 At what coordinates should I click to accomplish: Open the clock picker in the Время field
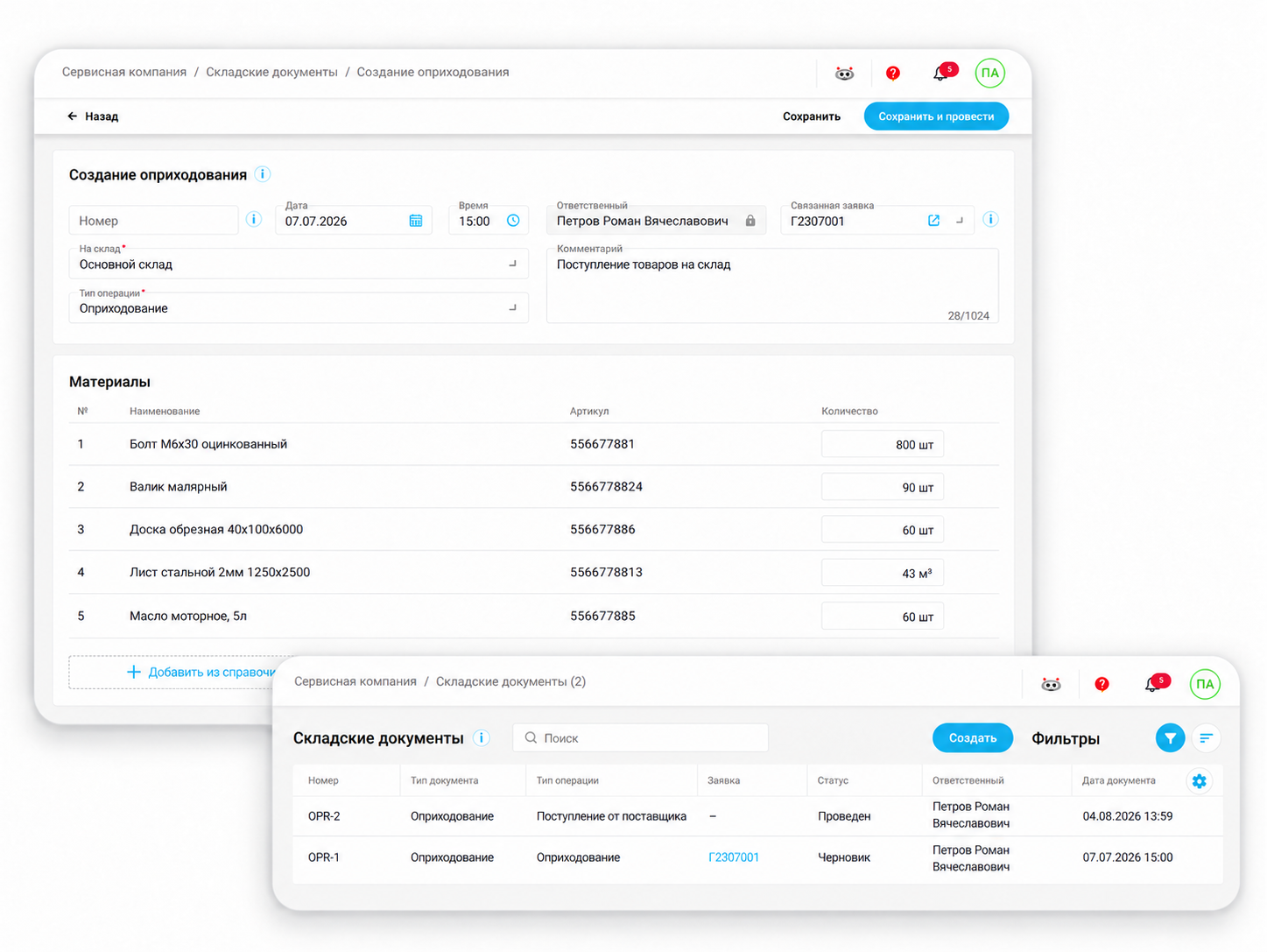coord(513,221)
